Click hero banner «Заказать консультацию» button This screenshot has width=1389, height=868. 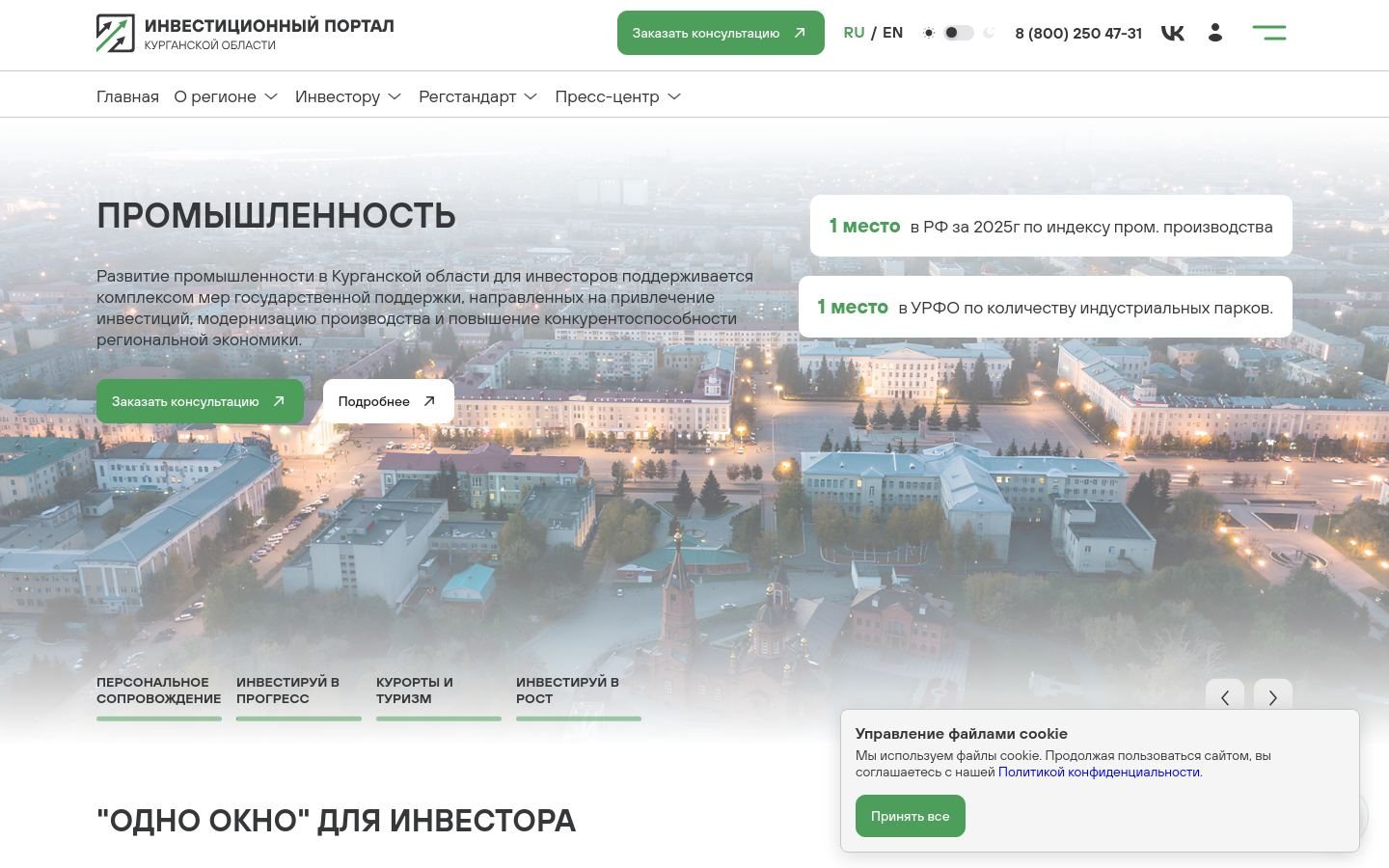[200, 401]
